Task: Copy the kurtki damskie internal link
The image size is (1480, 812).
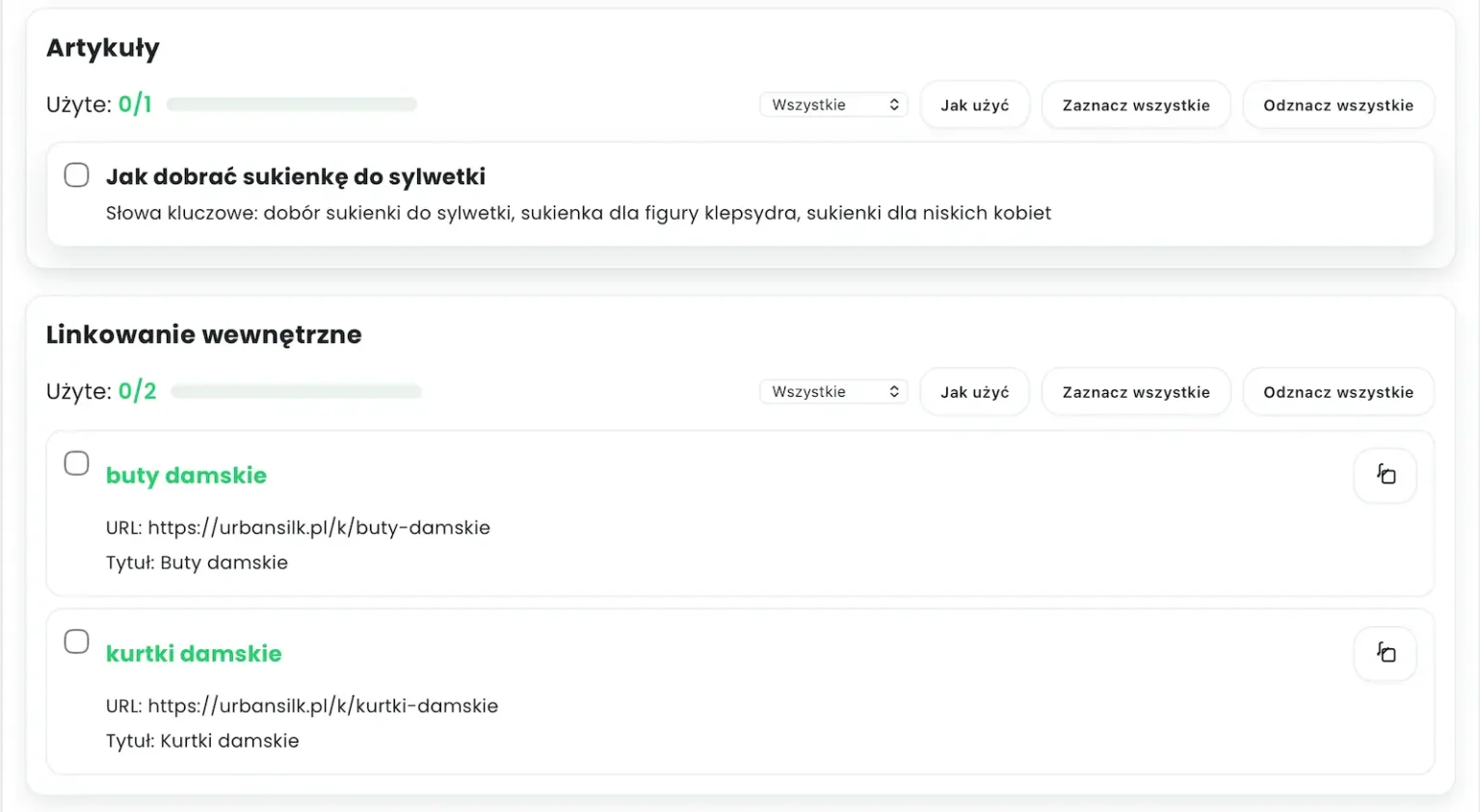Action: point(1385,653)
